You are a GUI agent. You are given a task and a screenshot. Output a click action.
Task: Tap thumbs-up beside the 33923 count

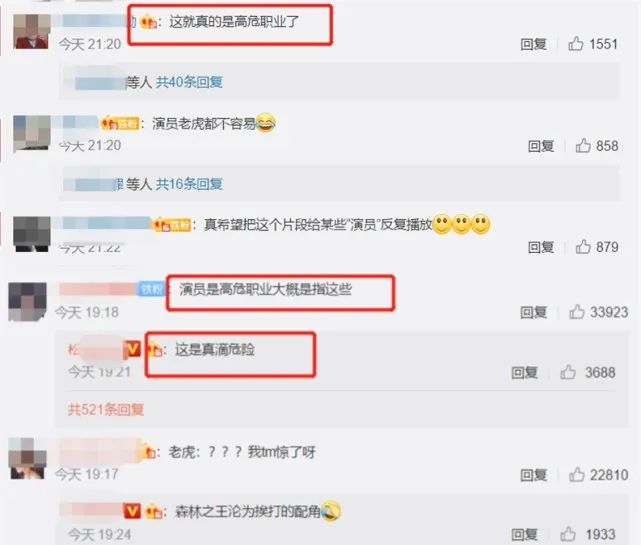tap(576, 312)
